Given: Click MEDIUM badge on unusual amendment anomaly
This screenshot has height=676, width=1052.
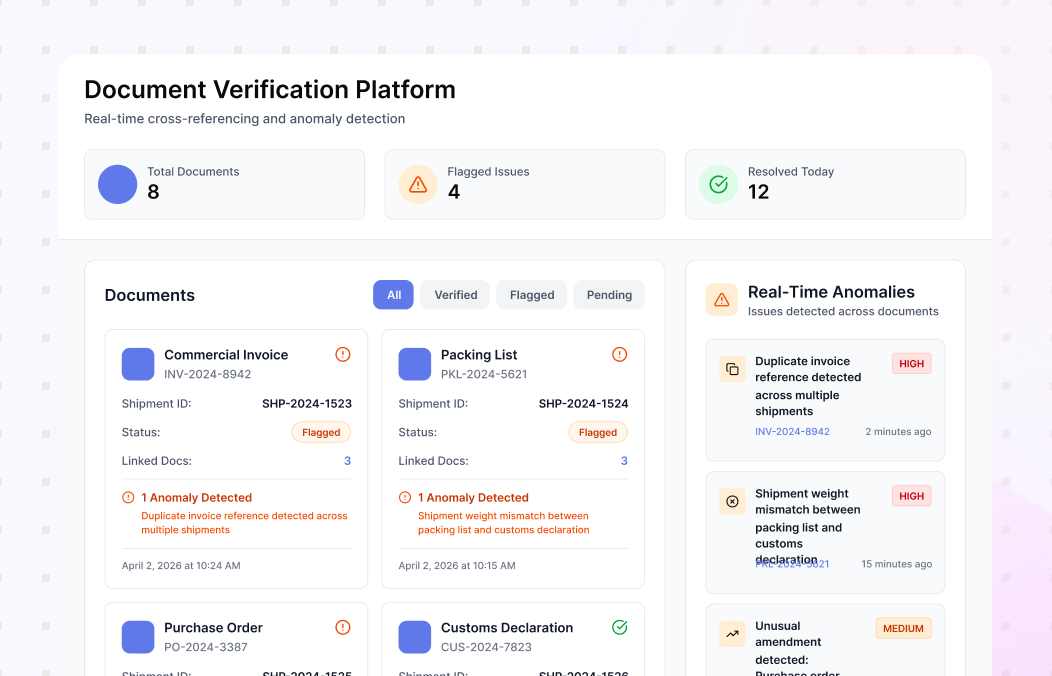Looking at the screenshot, I should tap(904, 628).
